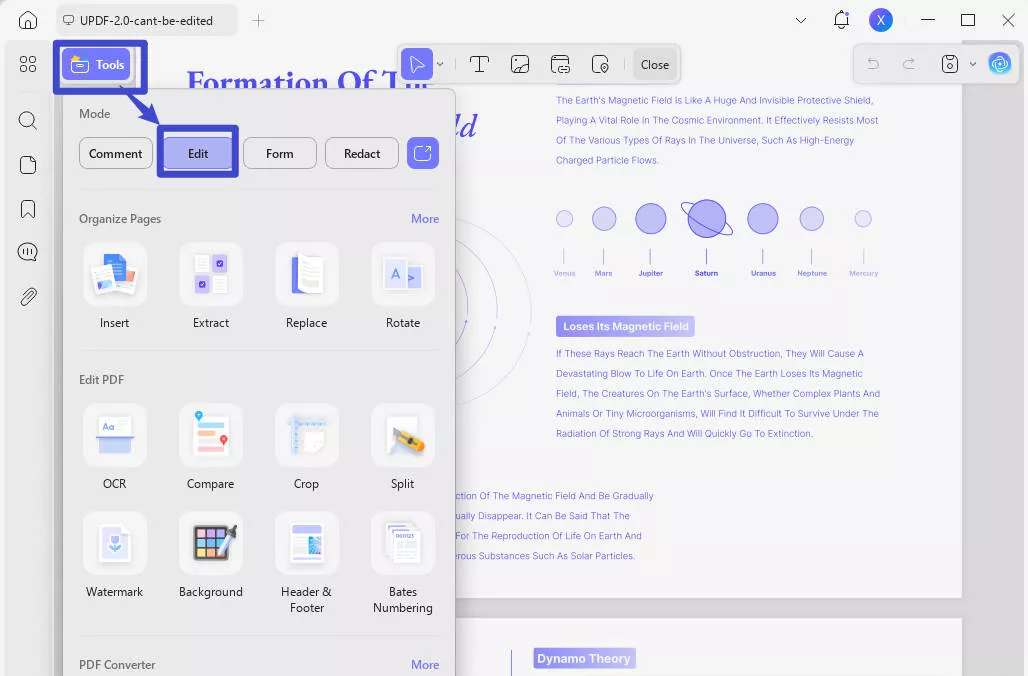Enable Form mode
The width and height of the screenshot is (1028, 676).
pyautogui.click(x=279, y=153)
